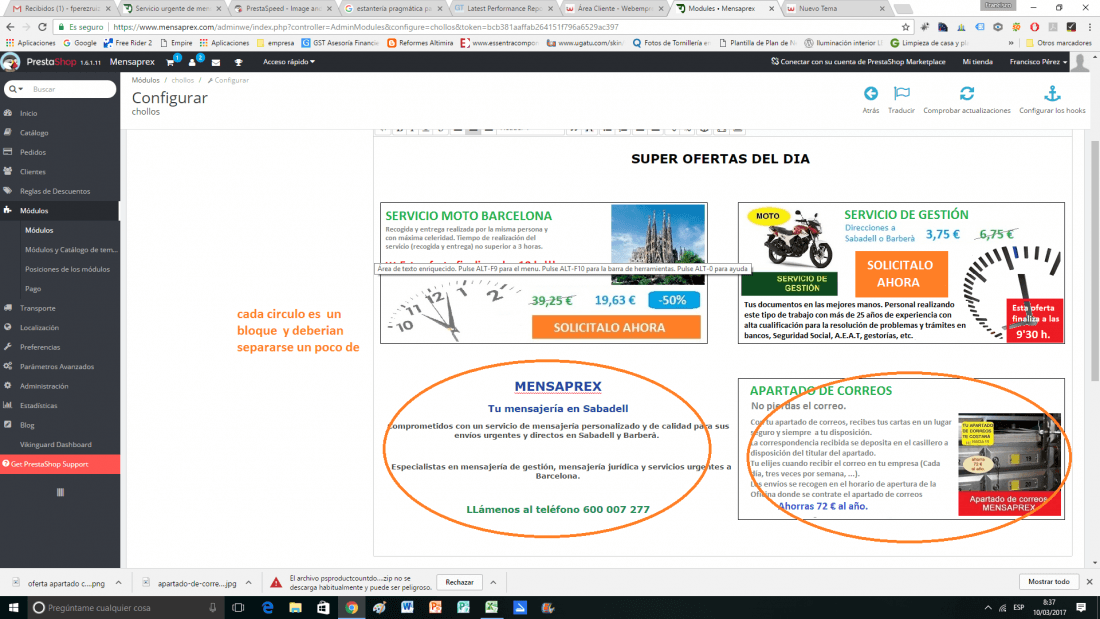Click SOLICITALO AHORA in Servicio de Gestión
Screen dimensions: 1100x619
click(x=901, y=274)
